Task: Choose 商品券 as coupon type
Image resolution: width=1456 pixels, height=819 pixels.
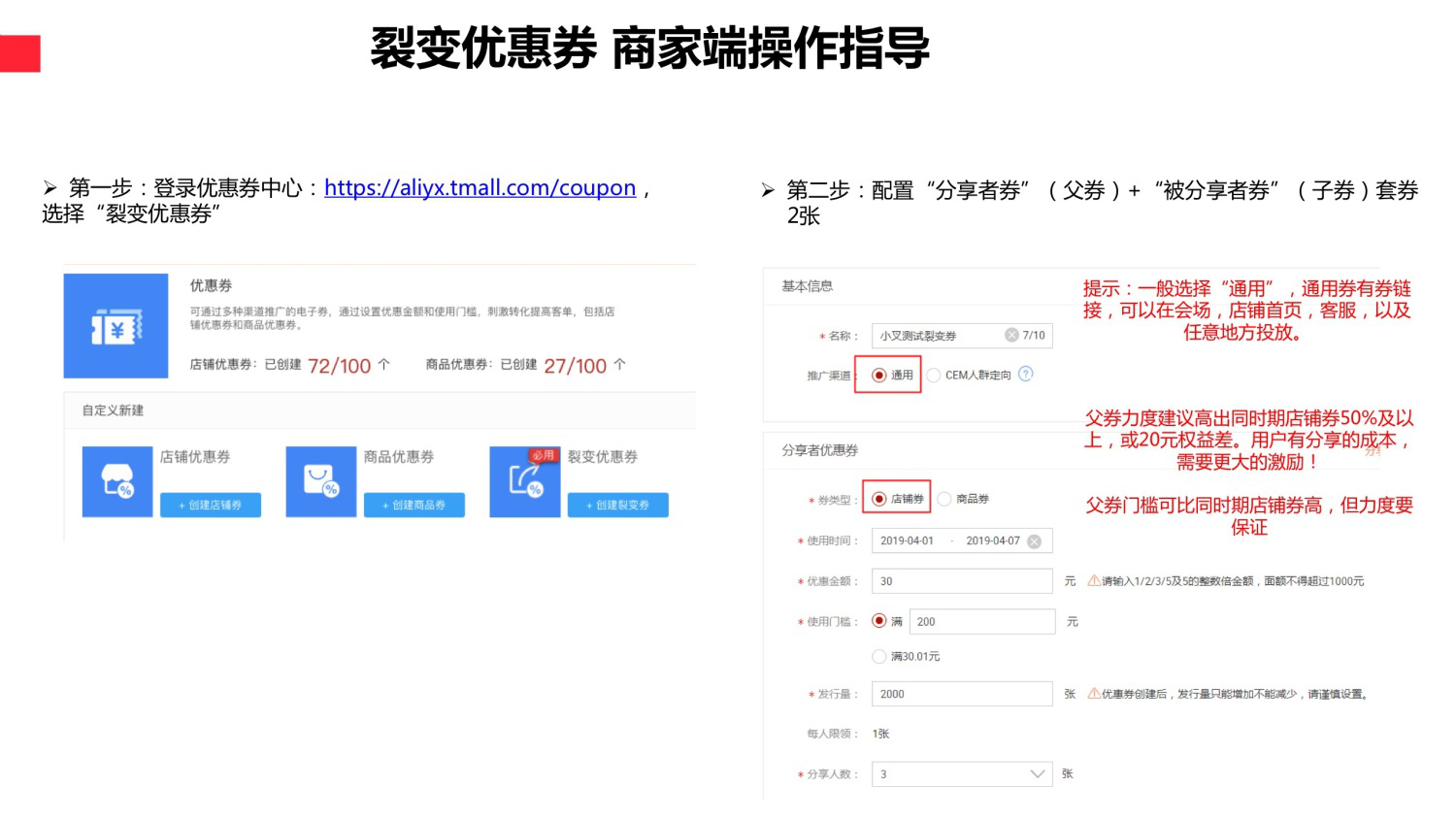Action: (x=944, y=499)
